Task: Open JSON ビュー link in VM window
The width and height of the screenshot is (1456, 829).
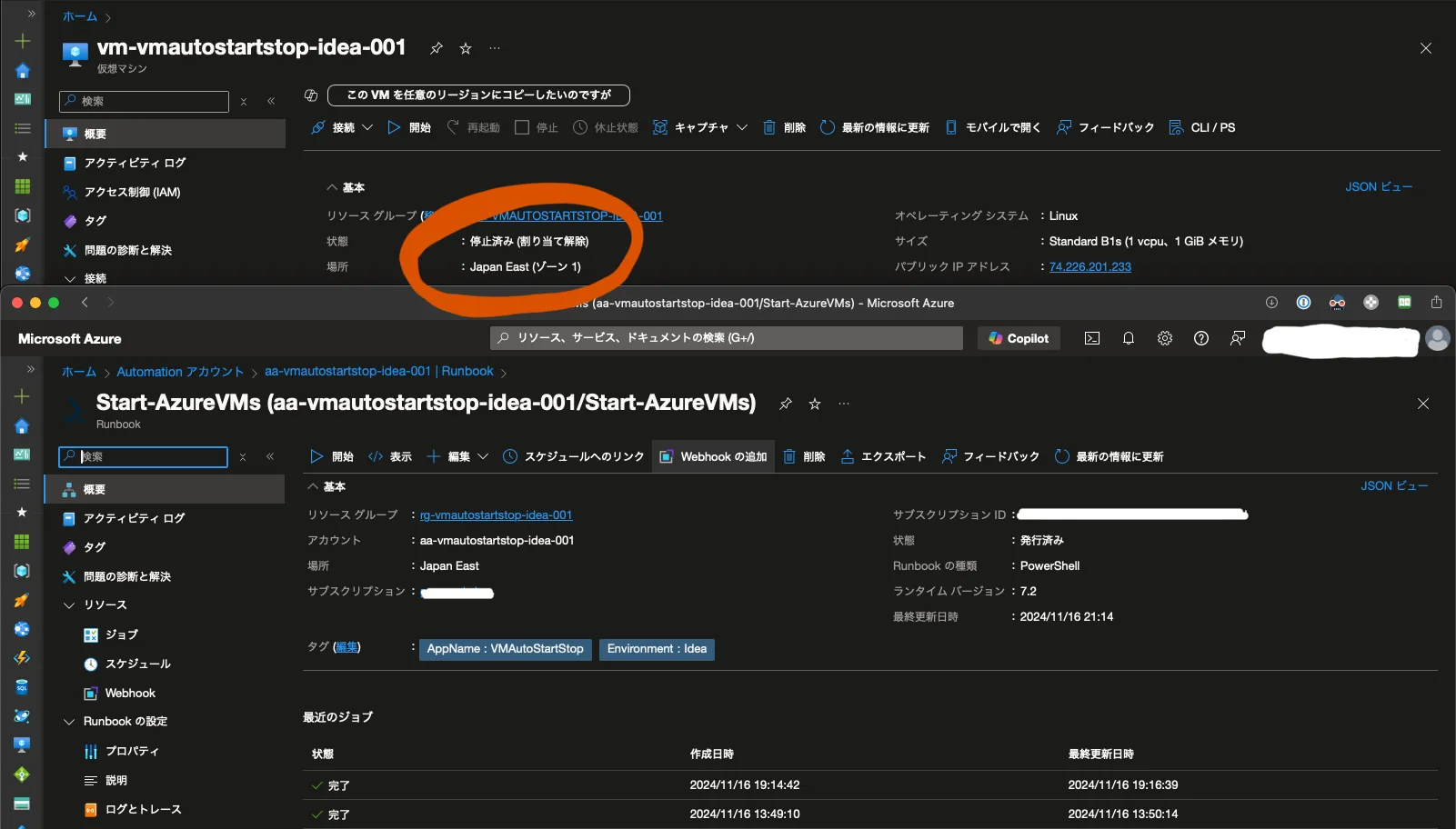Action: (1379, 186)
